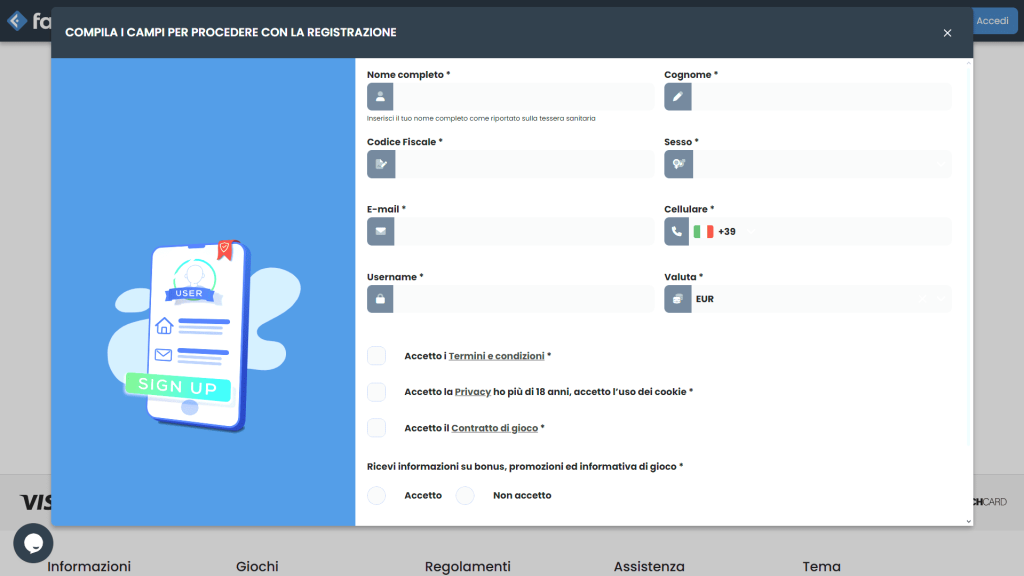
Task: Open the live chat bubble
Action: (33, 543)
